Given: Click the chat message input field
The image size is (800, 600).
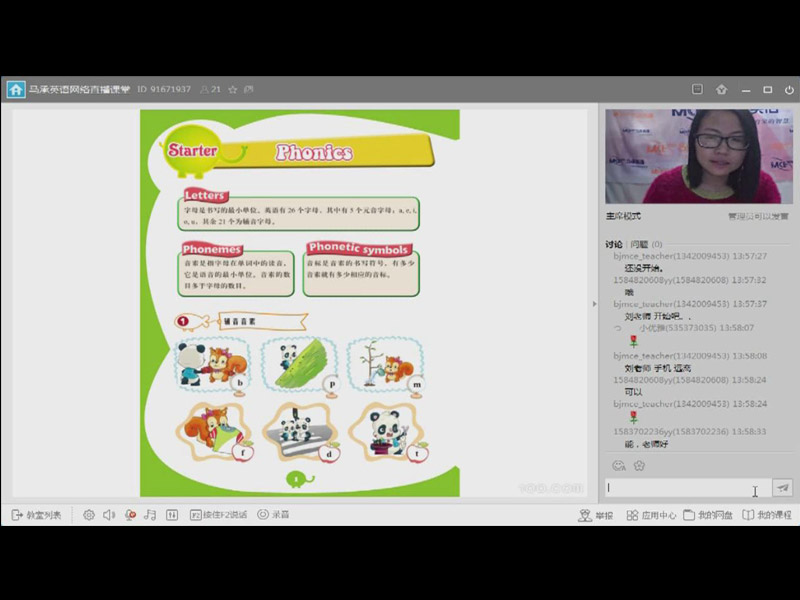Looking at the screenshot, I should [680, 488].
